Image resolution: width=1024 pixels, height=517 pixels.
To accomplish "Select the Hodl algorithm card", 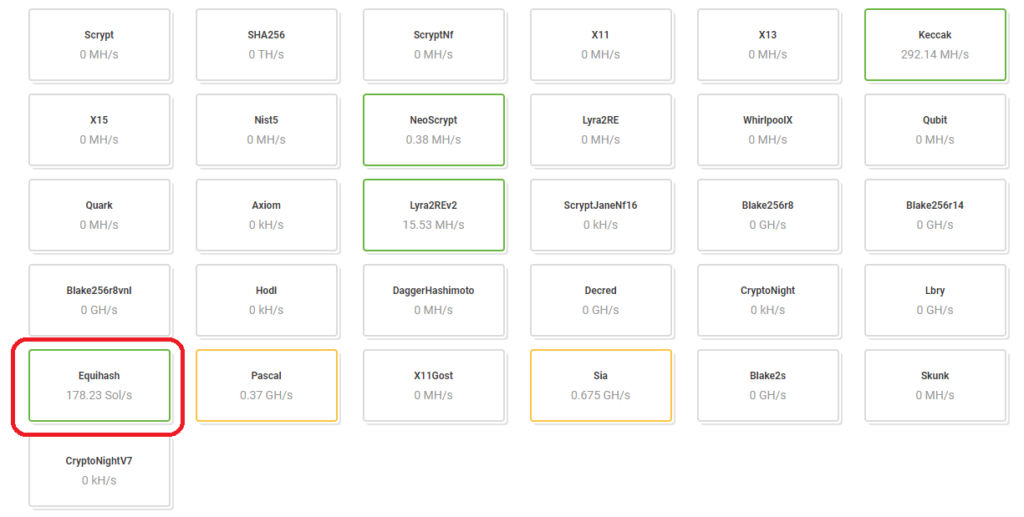I will click(266, 300).
